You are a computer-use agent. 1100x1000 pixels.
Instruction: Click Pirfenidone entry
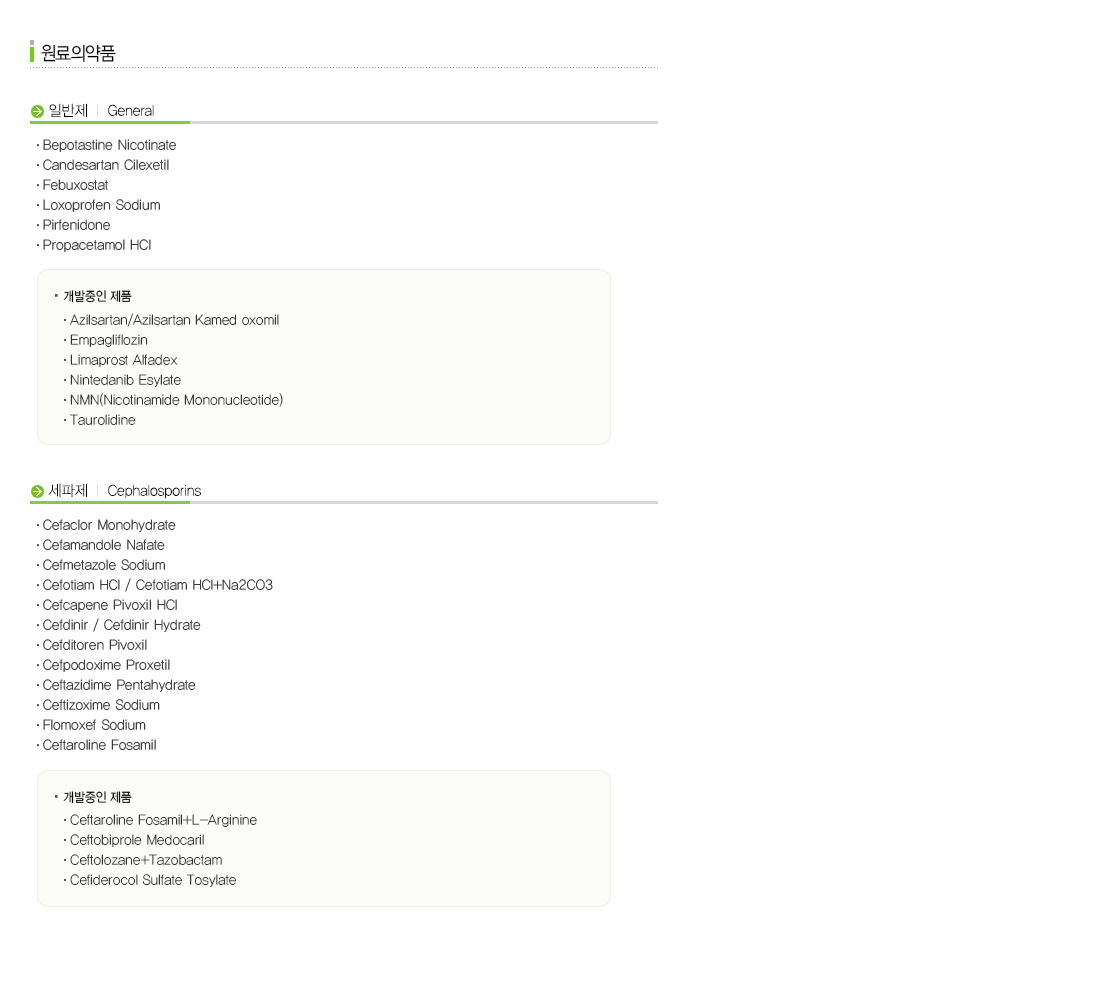coord(76,225)
